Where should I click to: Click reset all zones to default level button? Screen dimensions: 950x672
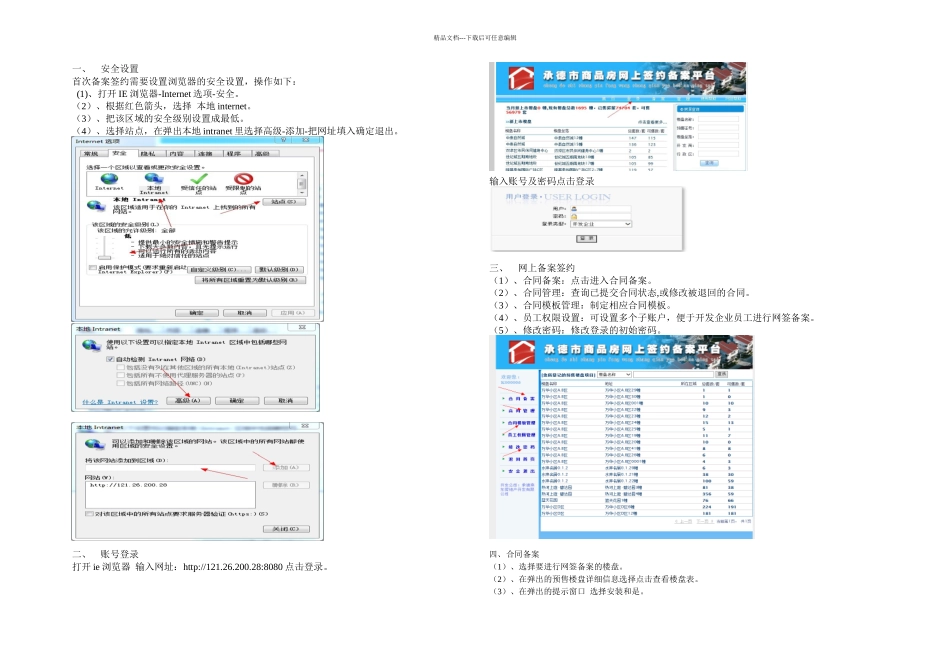pos(250,280)
